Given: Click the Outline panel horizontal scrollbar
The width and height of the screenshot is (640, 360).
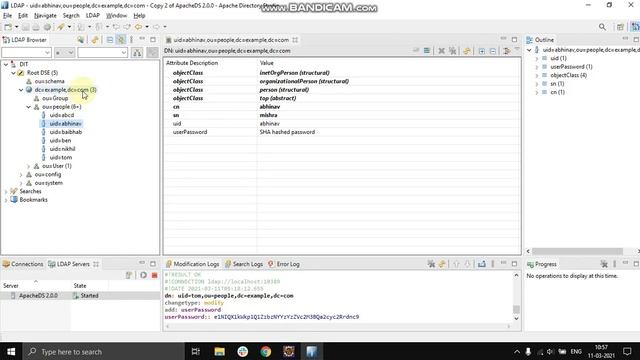Looking at the screenshot, I should tap(577, 251).
